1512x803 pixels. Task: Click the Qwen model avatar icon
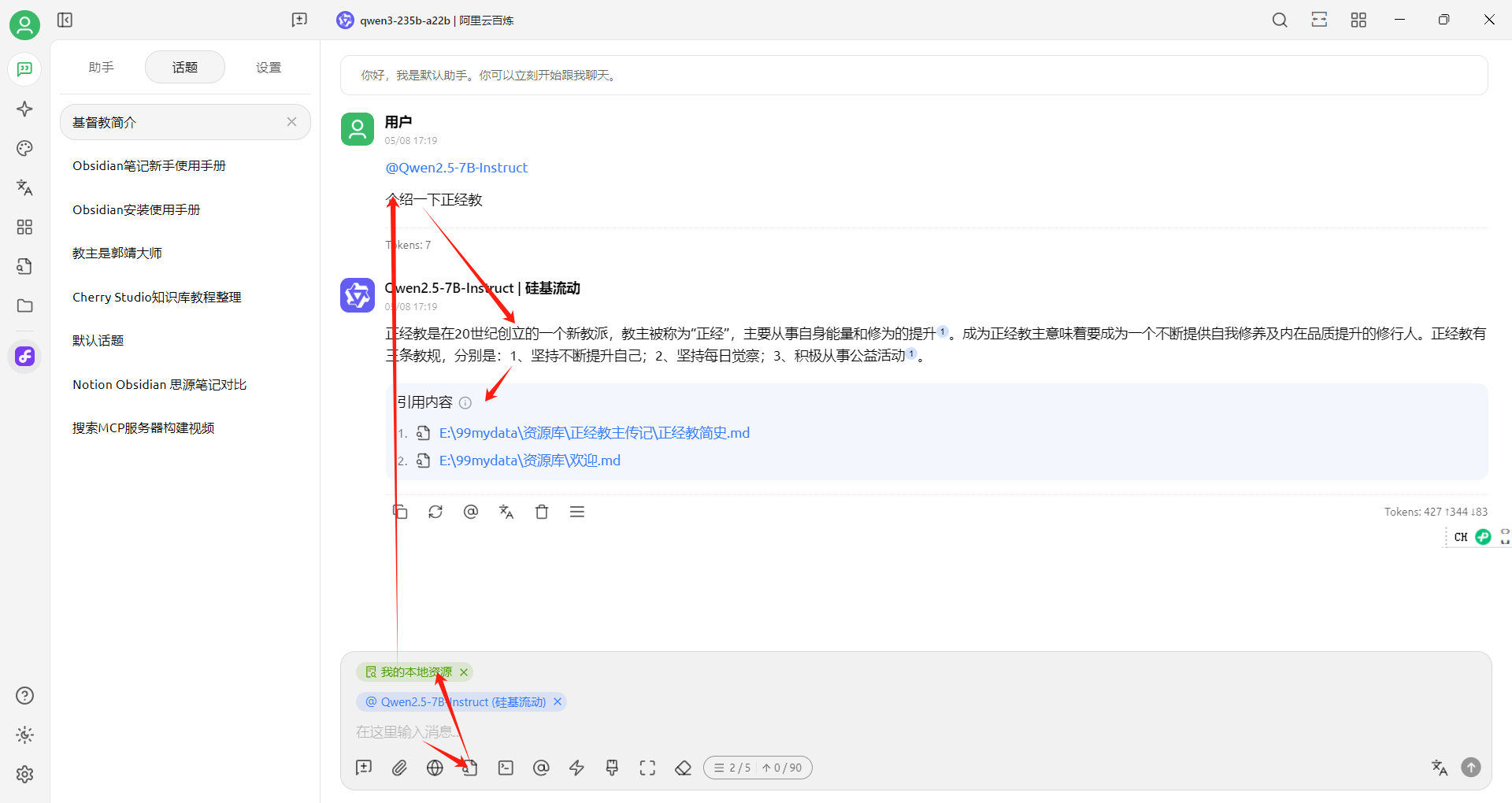[358, 295]
